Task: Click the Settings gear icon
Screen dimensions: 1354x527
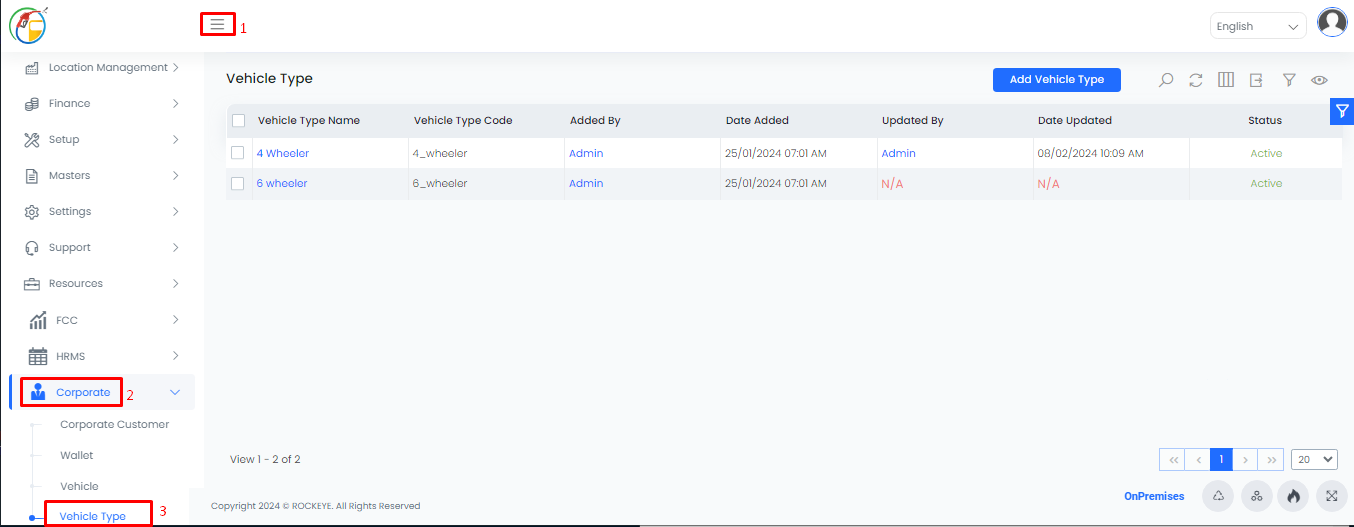Action: 31,212
